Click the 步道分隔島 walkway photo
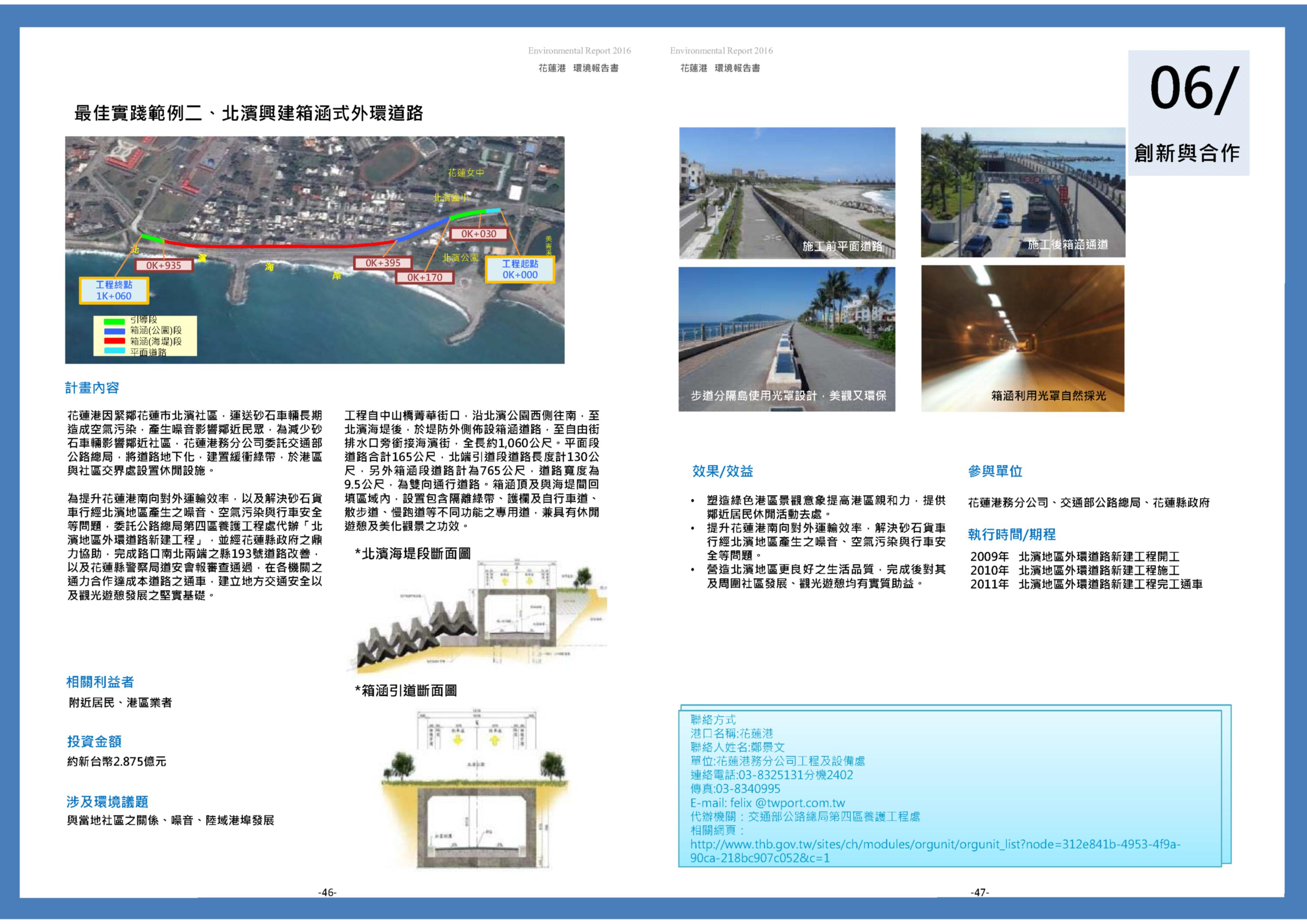 (x=787, y=339)
